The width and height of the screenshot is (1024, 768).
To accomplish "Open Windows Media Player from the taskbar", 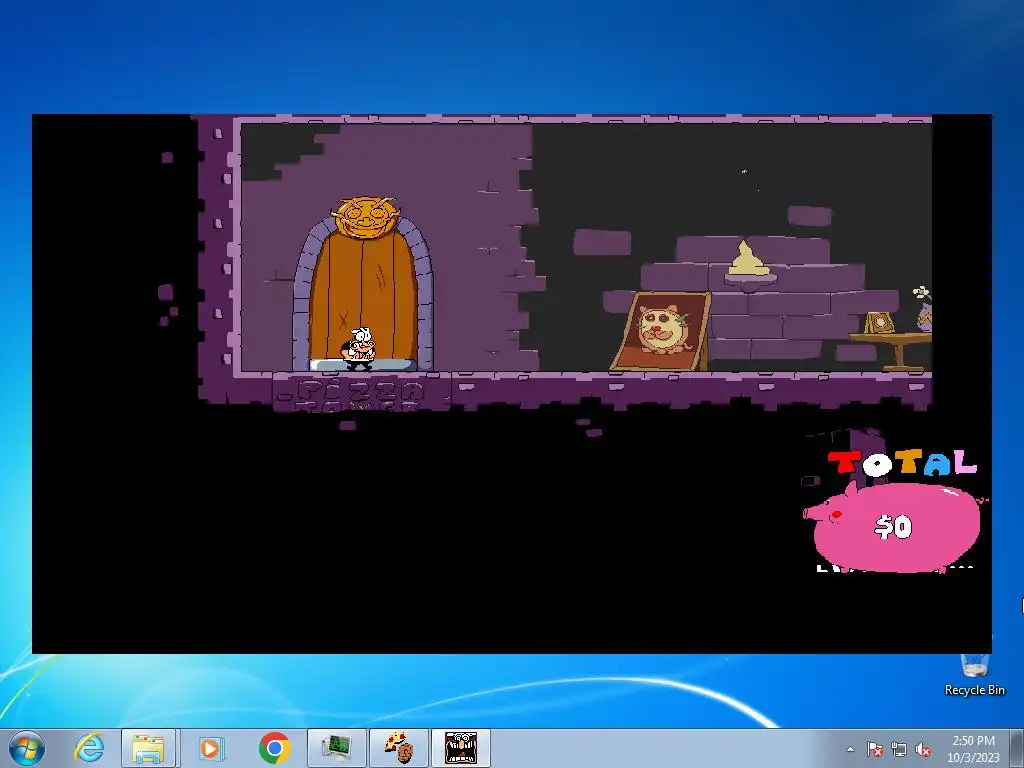I will pos(211,748).
